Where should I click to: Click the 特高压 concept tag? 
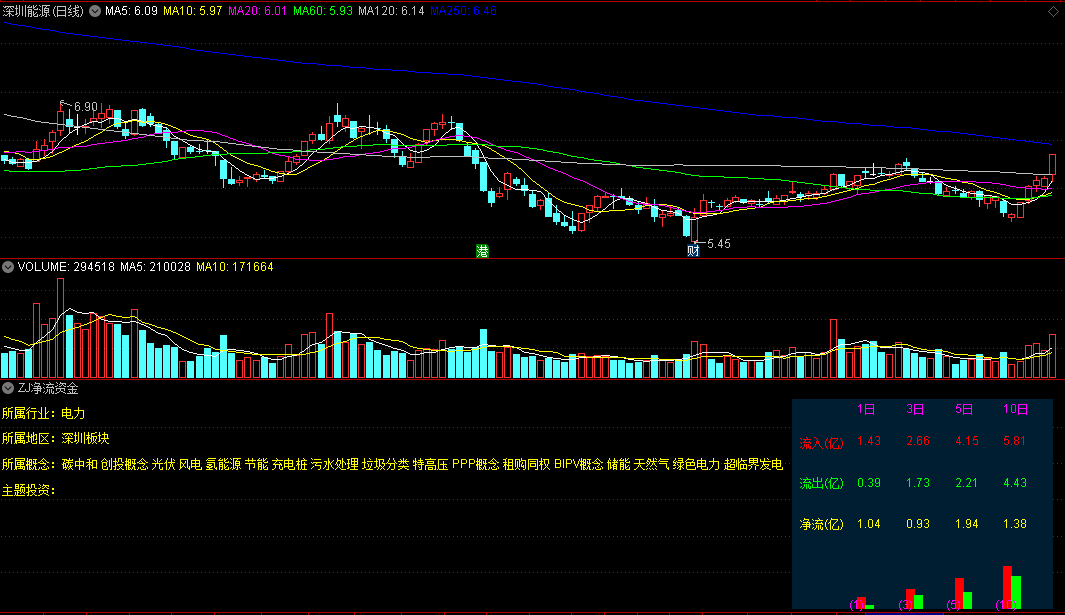431,464
